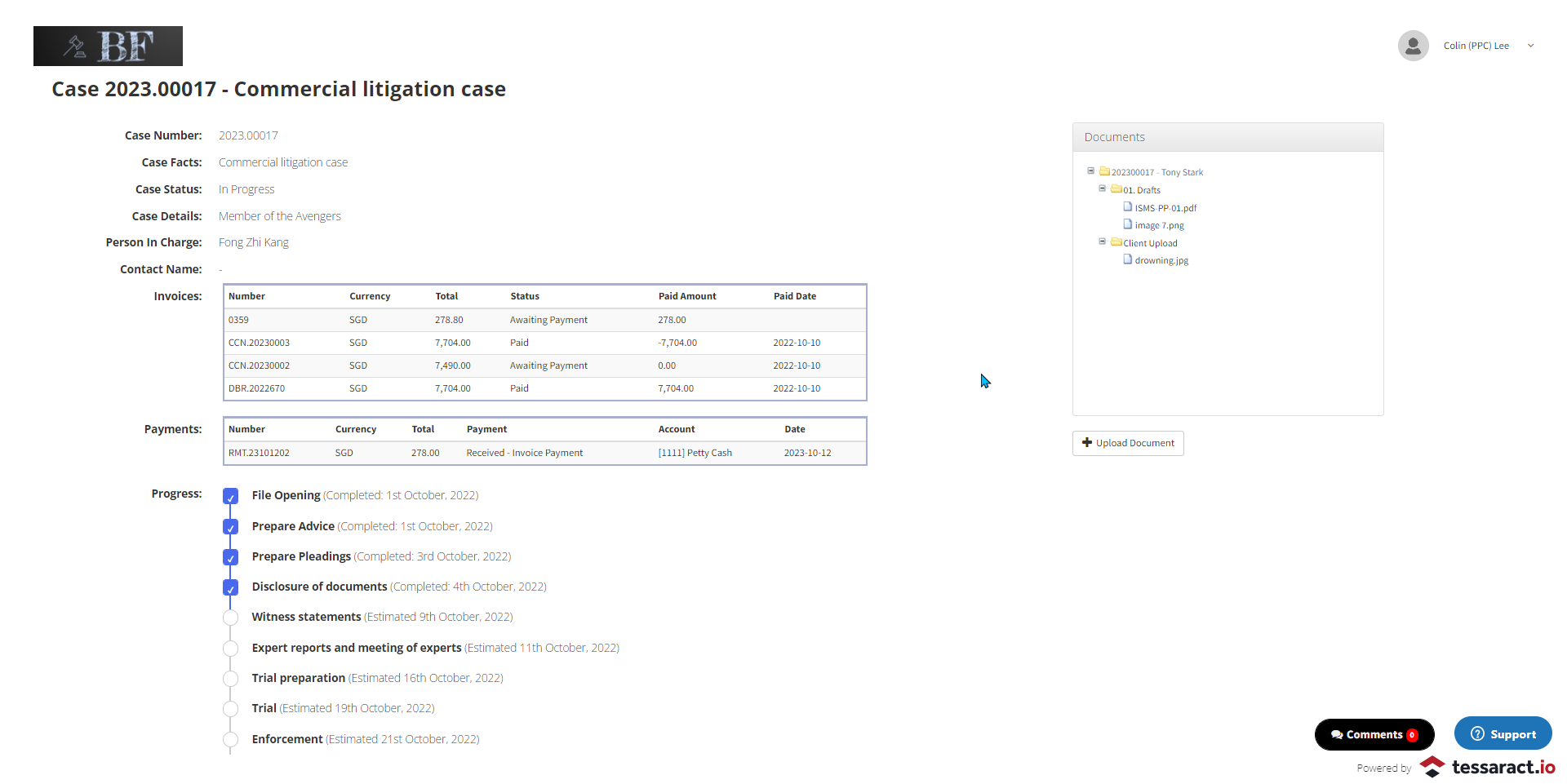Viewport: 1567px width, 784px height.
Task: Check the Witness statements progress circle
Action: [x=230, y=618]
